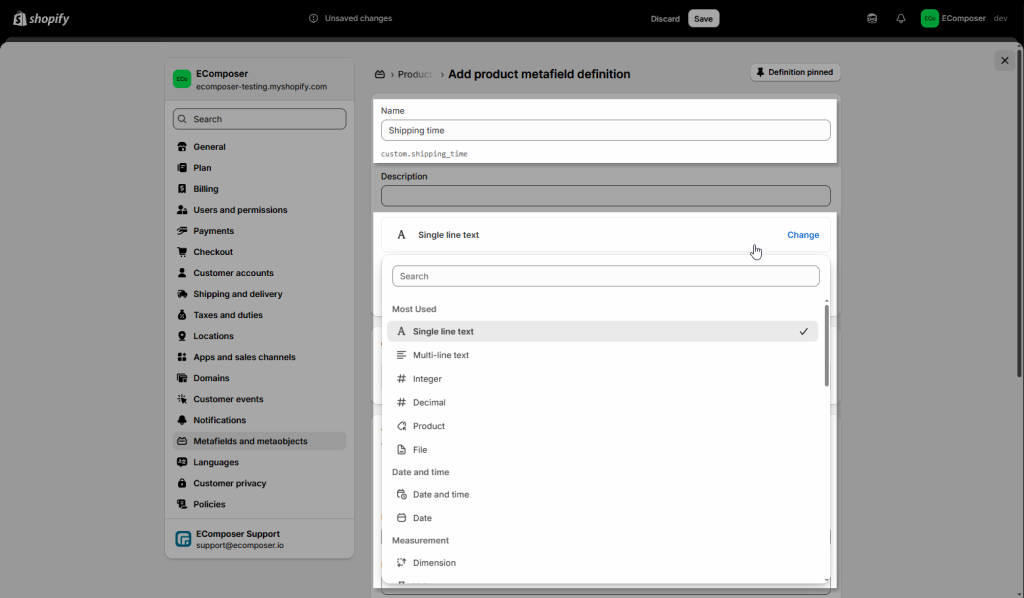Click the type list scrollbar

click(x=826, y=345)
